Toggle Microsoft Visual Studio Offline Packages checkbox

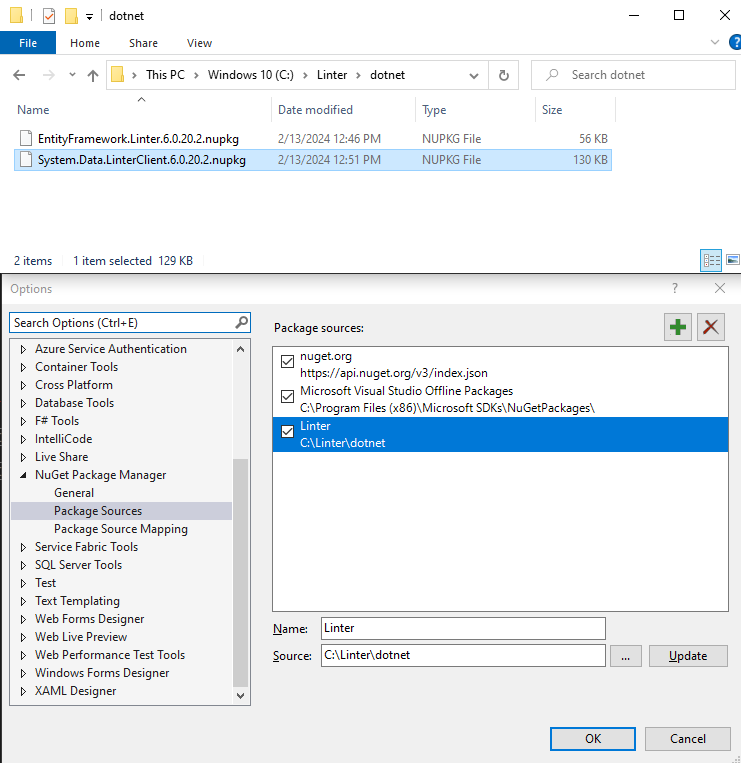288,397
